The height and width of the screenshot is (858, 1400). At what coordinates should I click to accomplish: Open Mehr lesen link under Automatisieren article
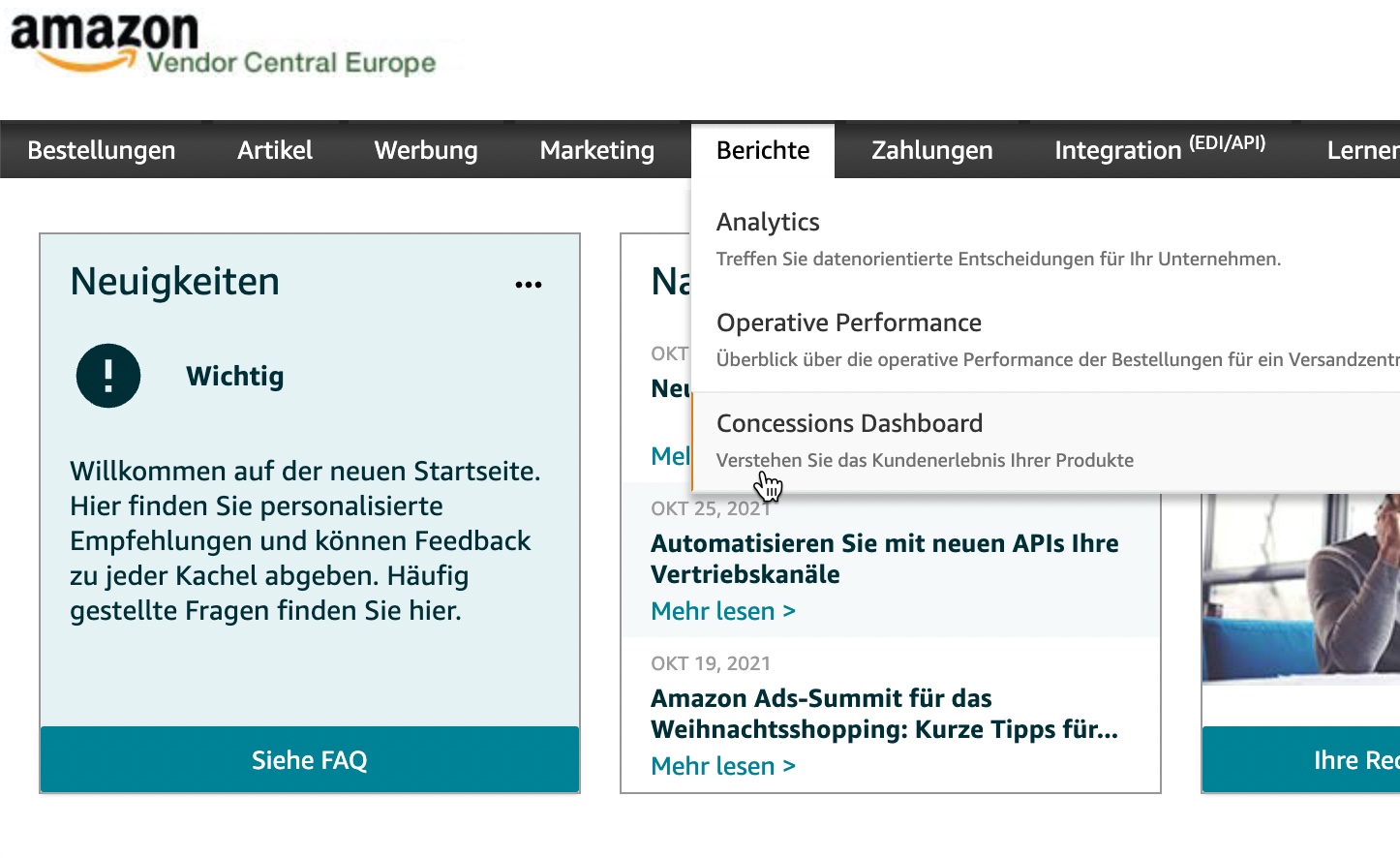[723, 611]
